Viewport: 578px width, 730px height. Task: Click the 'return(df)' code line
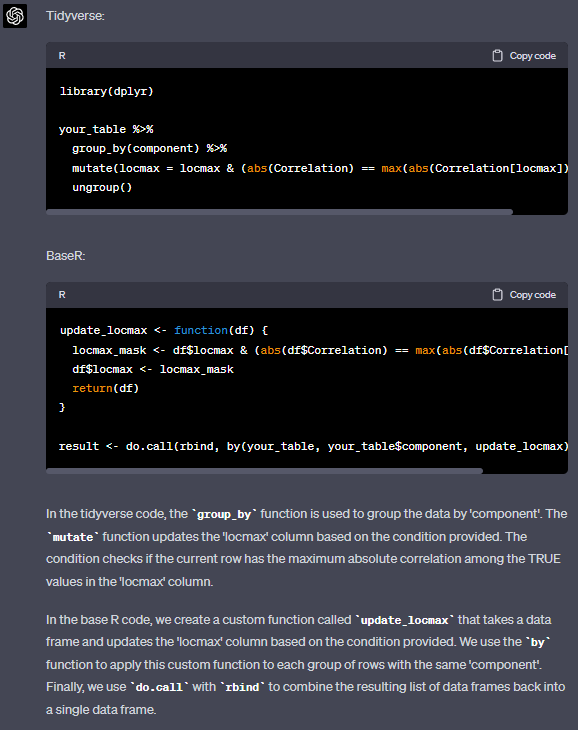[106, 388]
